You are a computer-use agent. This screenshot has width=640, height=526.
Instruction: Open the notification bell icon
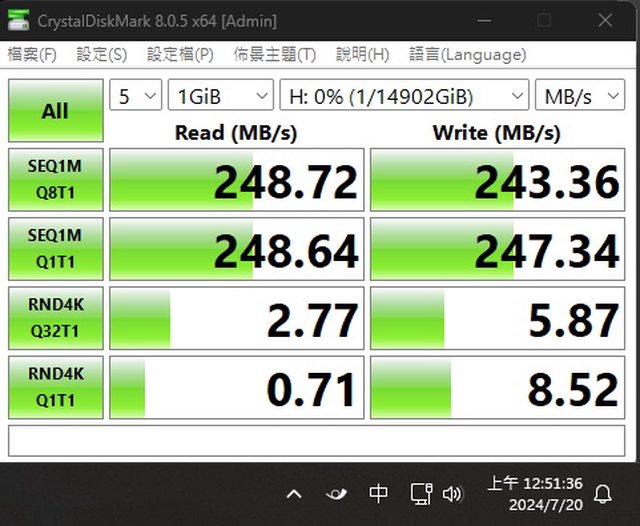click(603, 494)
